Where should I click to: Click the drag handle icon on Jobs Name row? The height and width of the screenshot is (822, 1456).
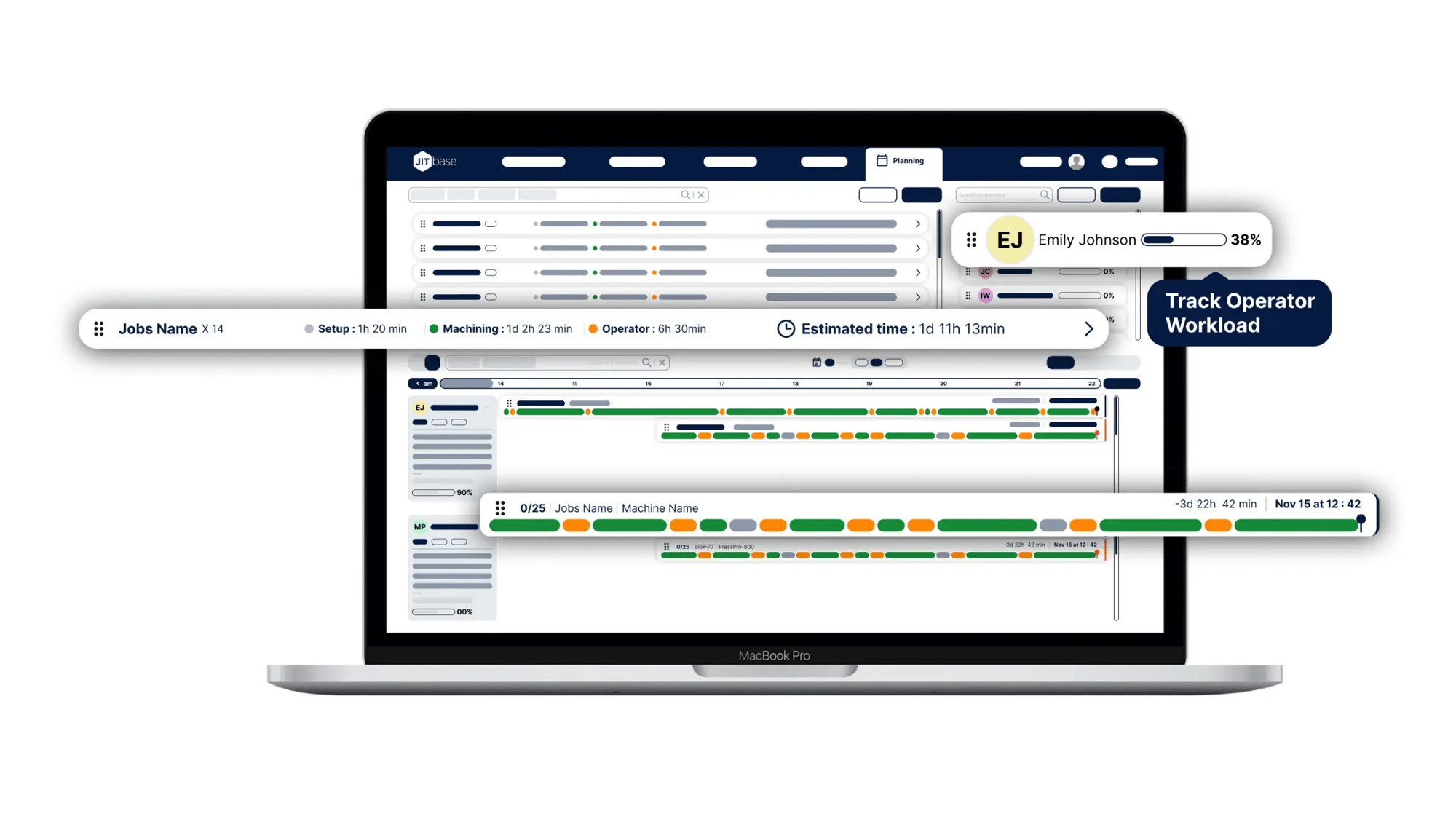pyautogui.click(x=99, y=328)
